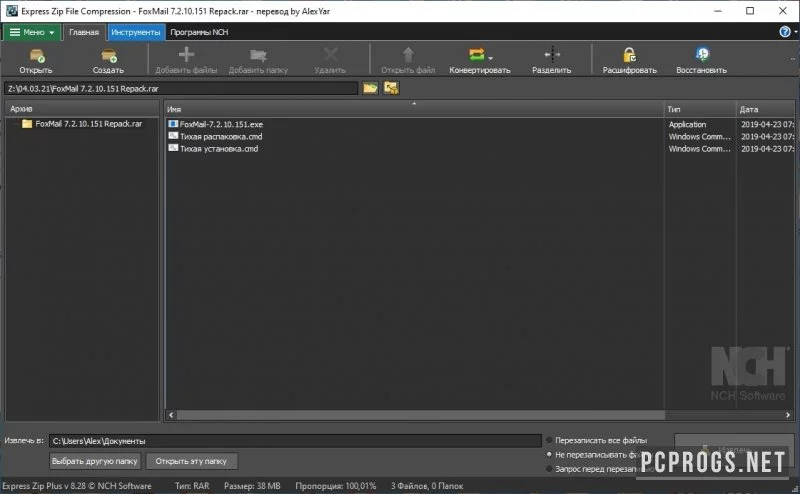
Task: Click the second folder icon beside archive path
Action: point(391,88)
